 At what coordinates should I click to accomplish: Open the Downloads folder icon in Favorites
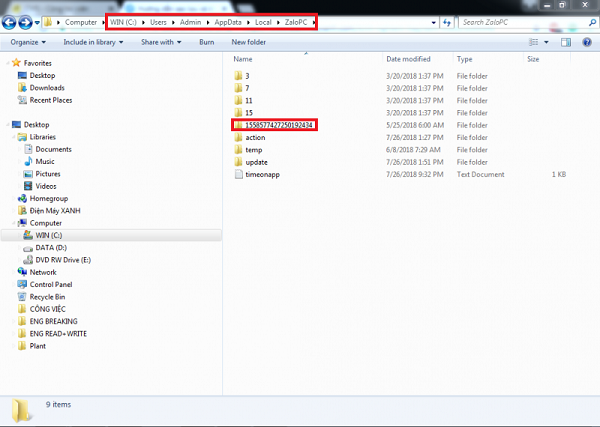coord(21,88)
